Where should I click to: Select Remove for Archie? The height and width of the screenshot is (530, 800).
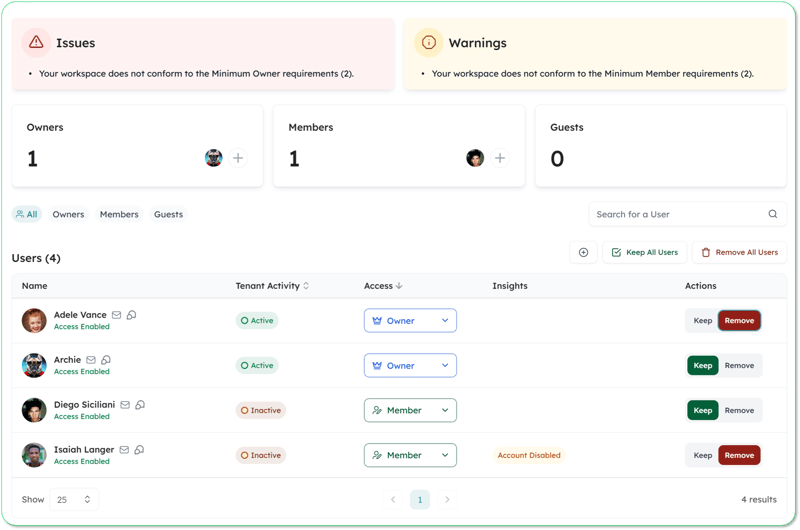coord(739,365)
